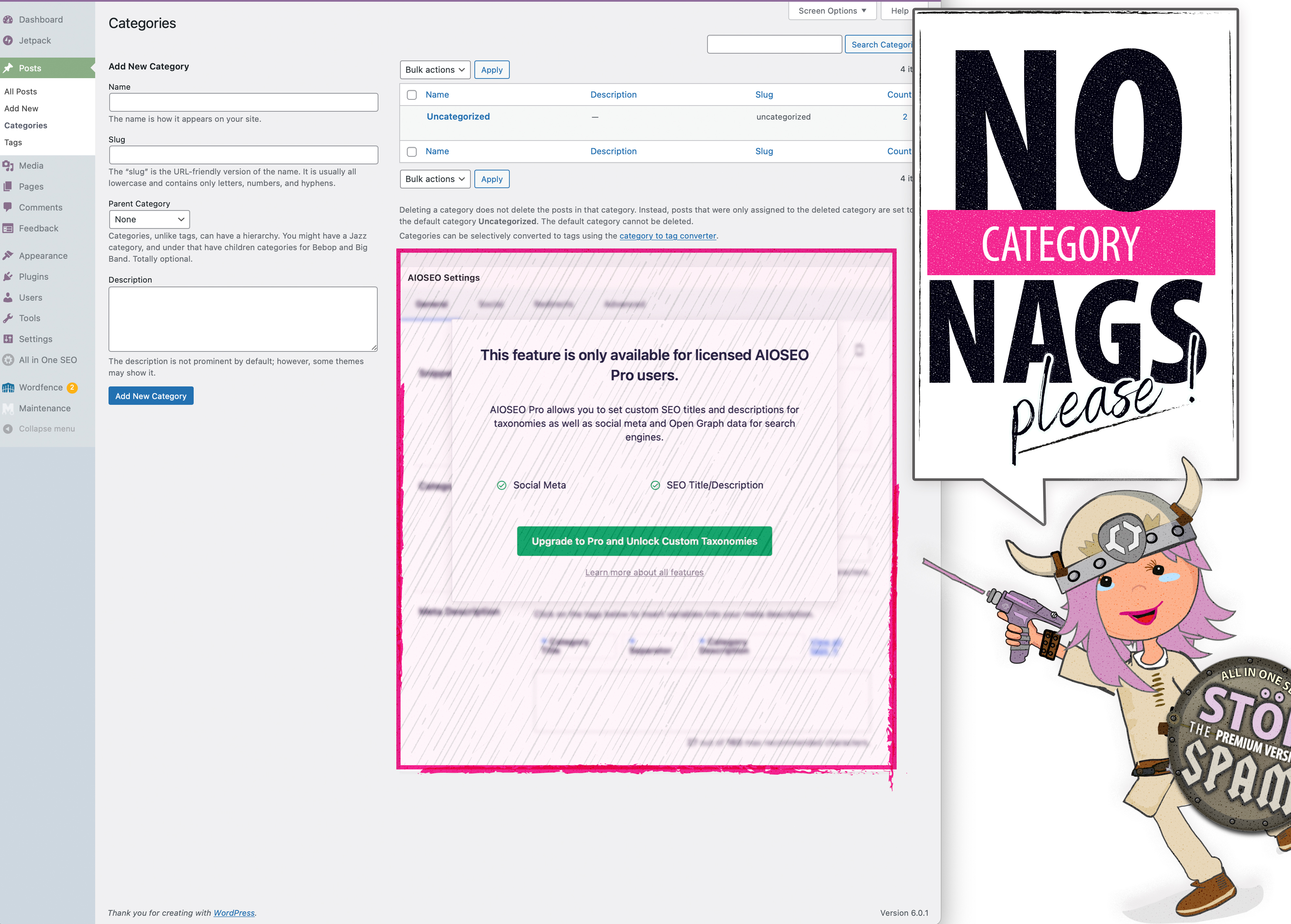Viewport: 1291px width, 924px height.
Task: Click the Feedback form icon
Action: point(8,228)
